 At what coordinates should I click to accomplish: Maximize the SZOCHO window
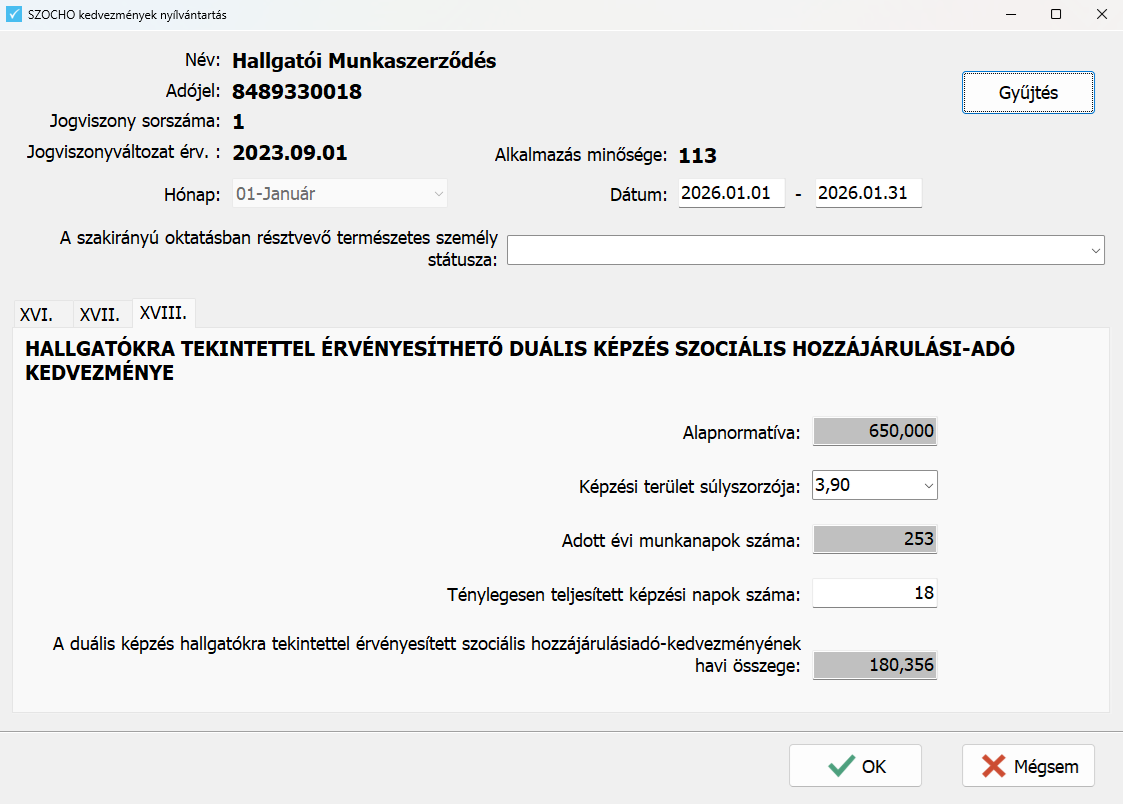[x=1055, y=15]
